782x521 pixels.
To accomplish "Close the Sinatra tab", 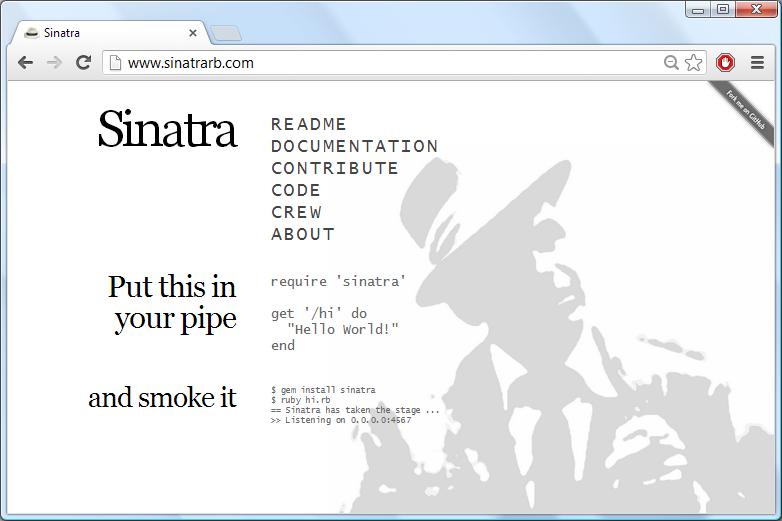I will click(193, 33).
